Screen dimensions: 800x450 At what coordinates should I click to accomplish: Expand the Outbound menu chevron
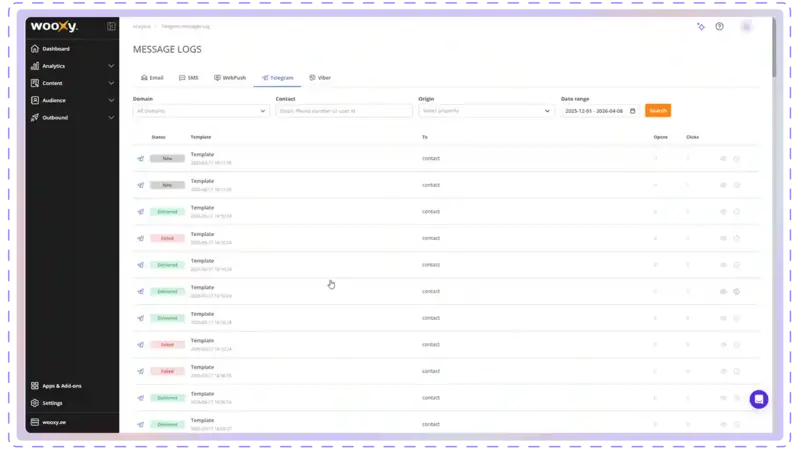[x=111, y=117]
